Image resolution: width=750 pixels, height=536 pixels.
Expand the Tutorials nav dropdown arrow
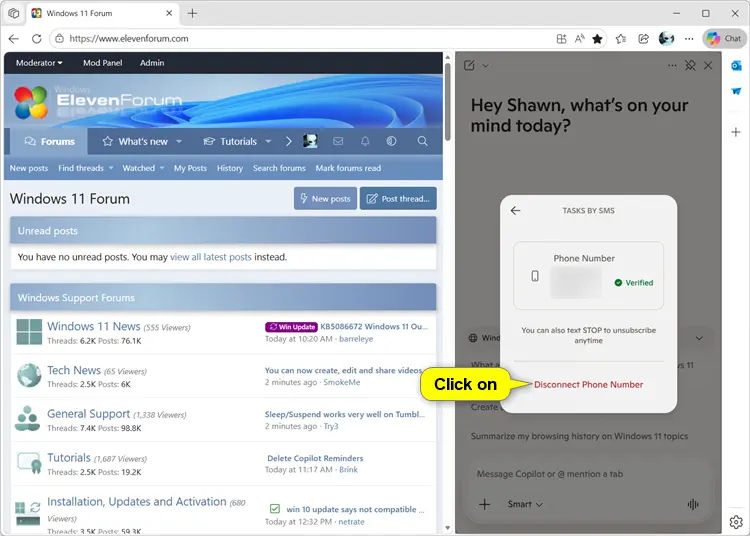tap(268, 142)
